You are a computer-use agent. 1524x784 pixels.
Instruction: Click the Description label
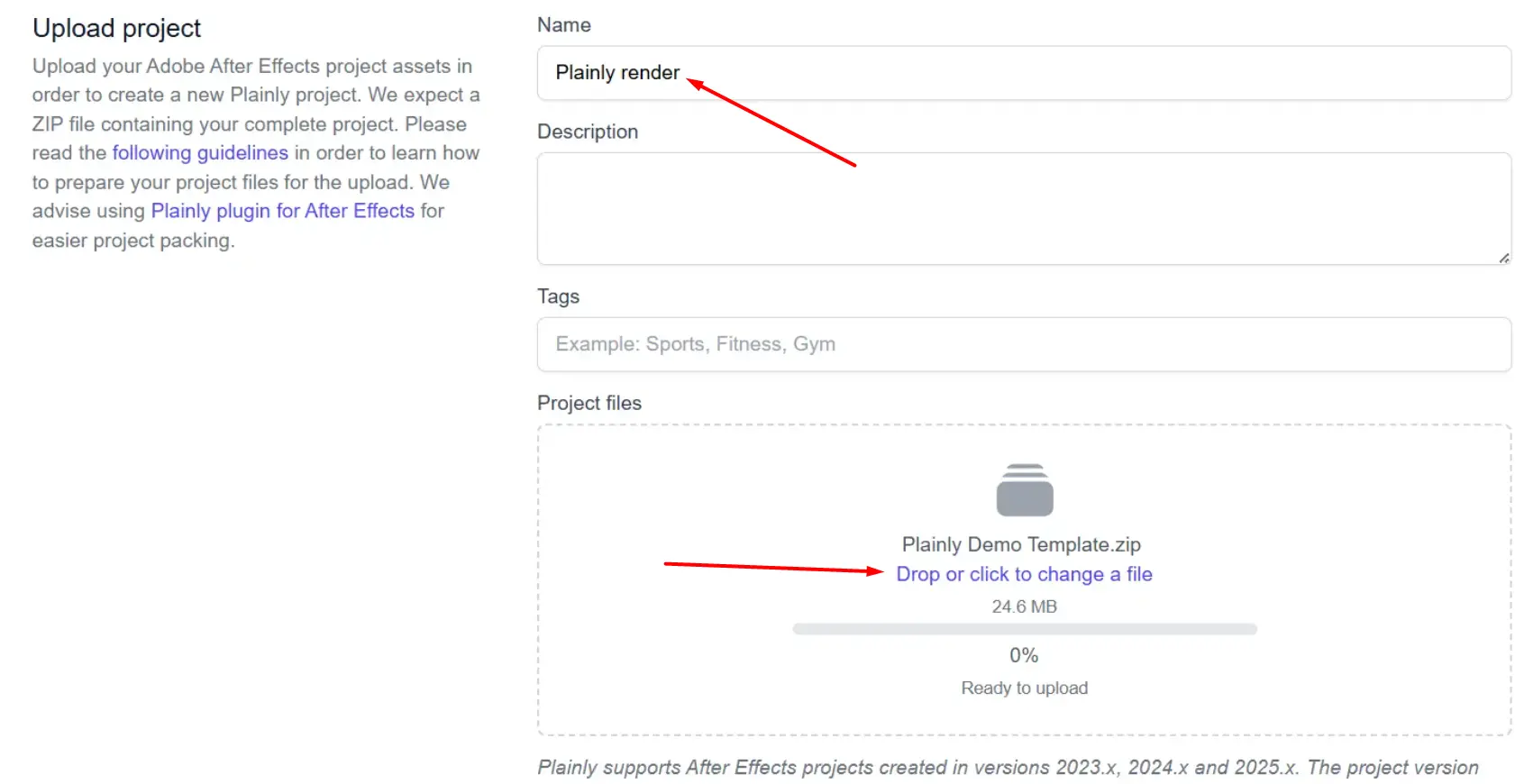pyautogui.click(x=588, y=132)
